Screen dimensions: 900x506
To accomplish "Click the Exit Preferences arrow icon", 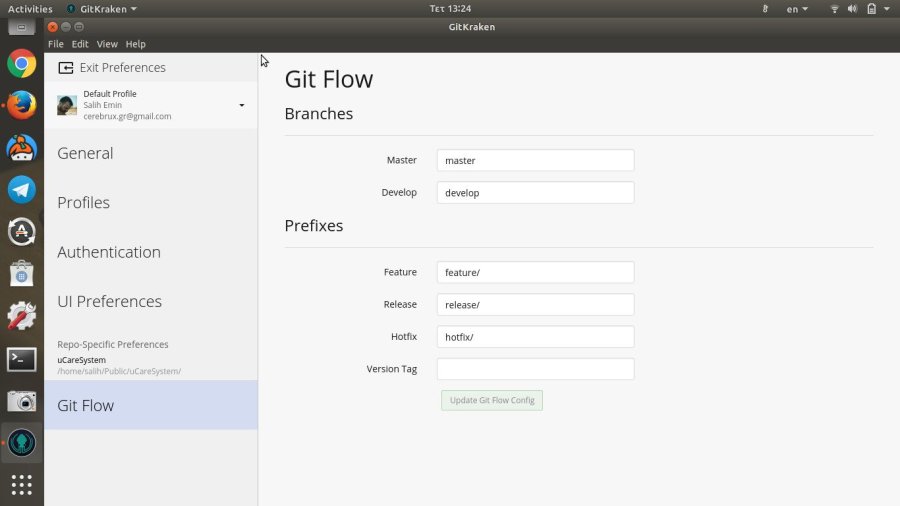I will (66, 68).
